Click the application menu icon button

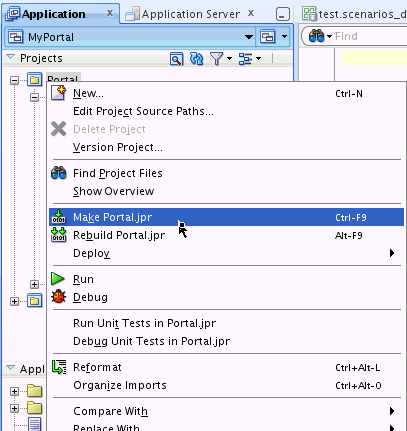click(x=268, y=37)
